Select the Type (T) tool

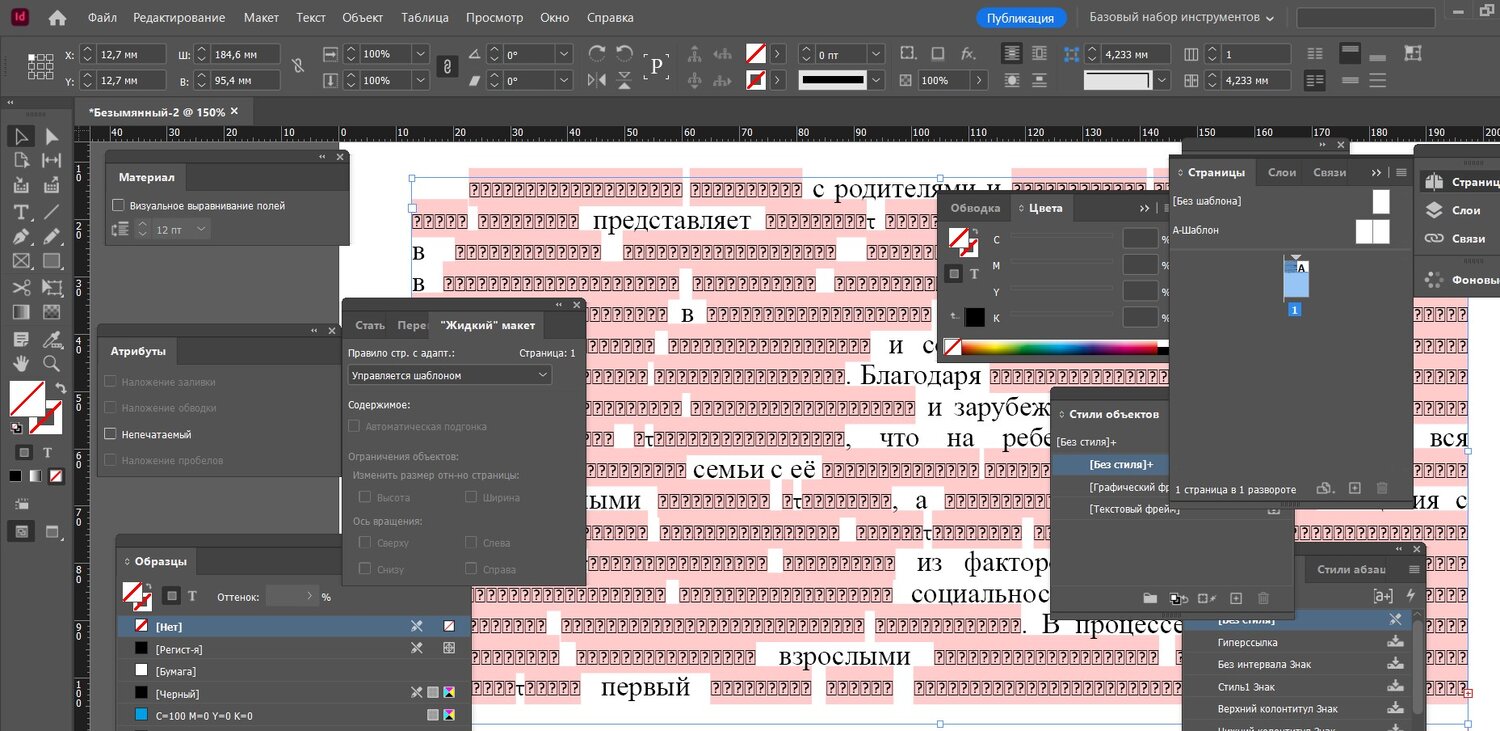pos(20,211)
